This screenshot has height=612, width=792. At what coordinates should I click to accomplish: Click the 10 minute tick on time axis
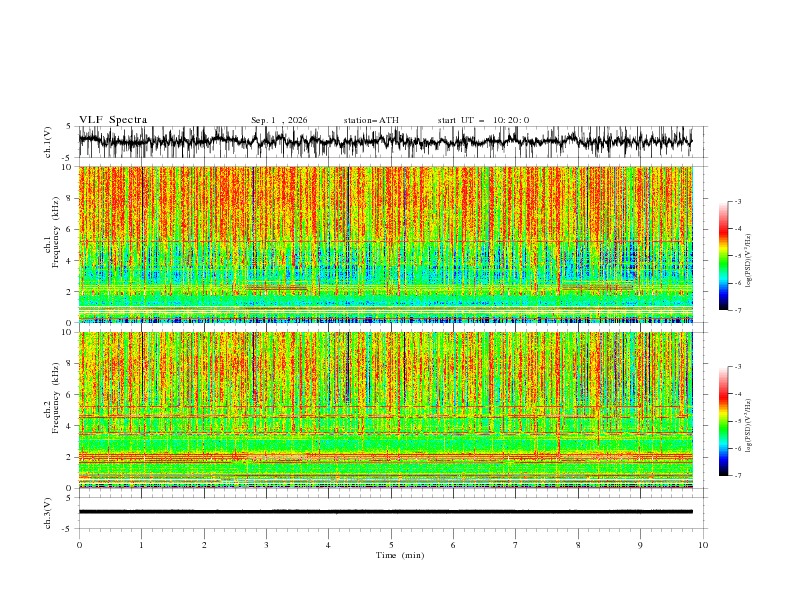pos(703,545)
